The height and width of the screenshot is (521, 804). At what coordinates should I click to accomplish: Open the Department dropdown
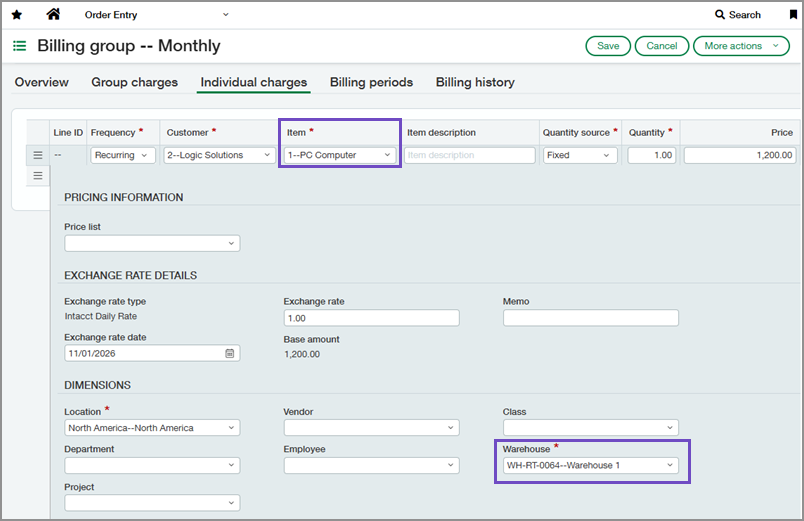click(x=152, y=465)
